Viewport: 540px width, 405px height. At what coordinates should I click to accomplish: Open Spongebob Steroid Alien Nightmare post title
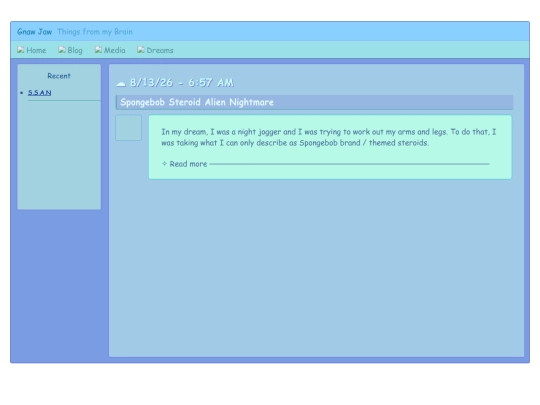197,102
